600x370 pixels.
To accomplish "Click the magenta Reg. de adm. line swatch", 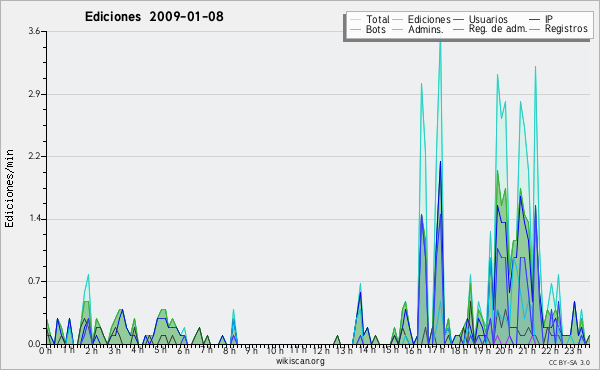I will [458, 29].
